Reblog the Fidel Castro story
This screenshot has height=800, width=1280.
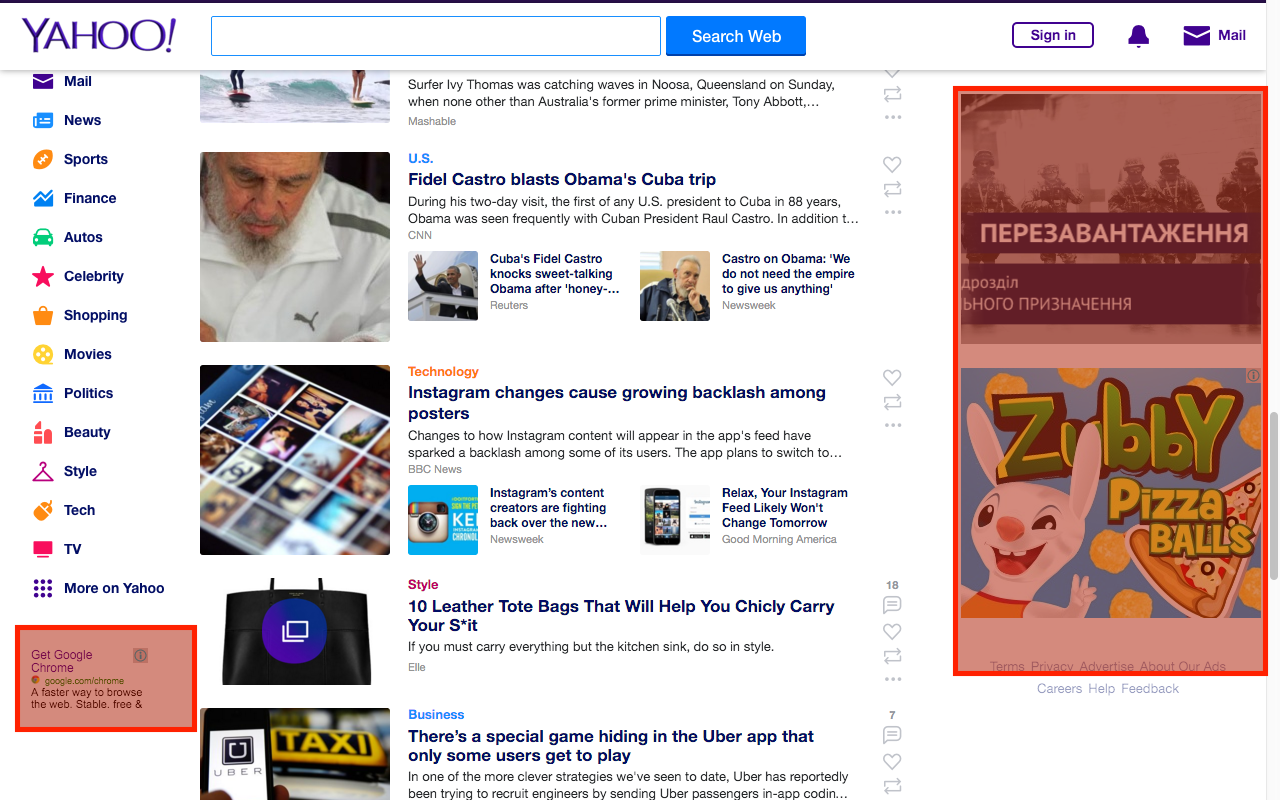893,189
